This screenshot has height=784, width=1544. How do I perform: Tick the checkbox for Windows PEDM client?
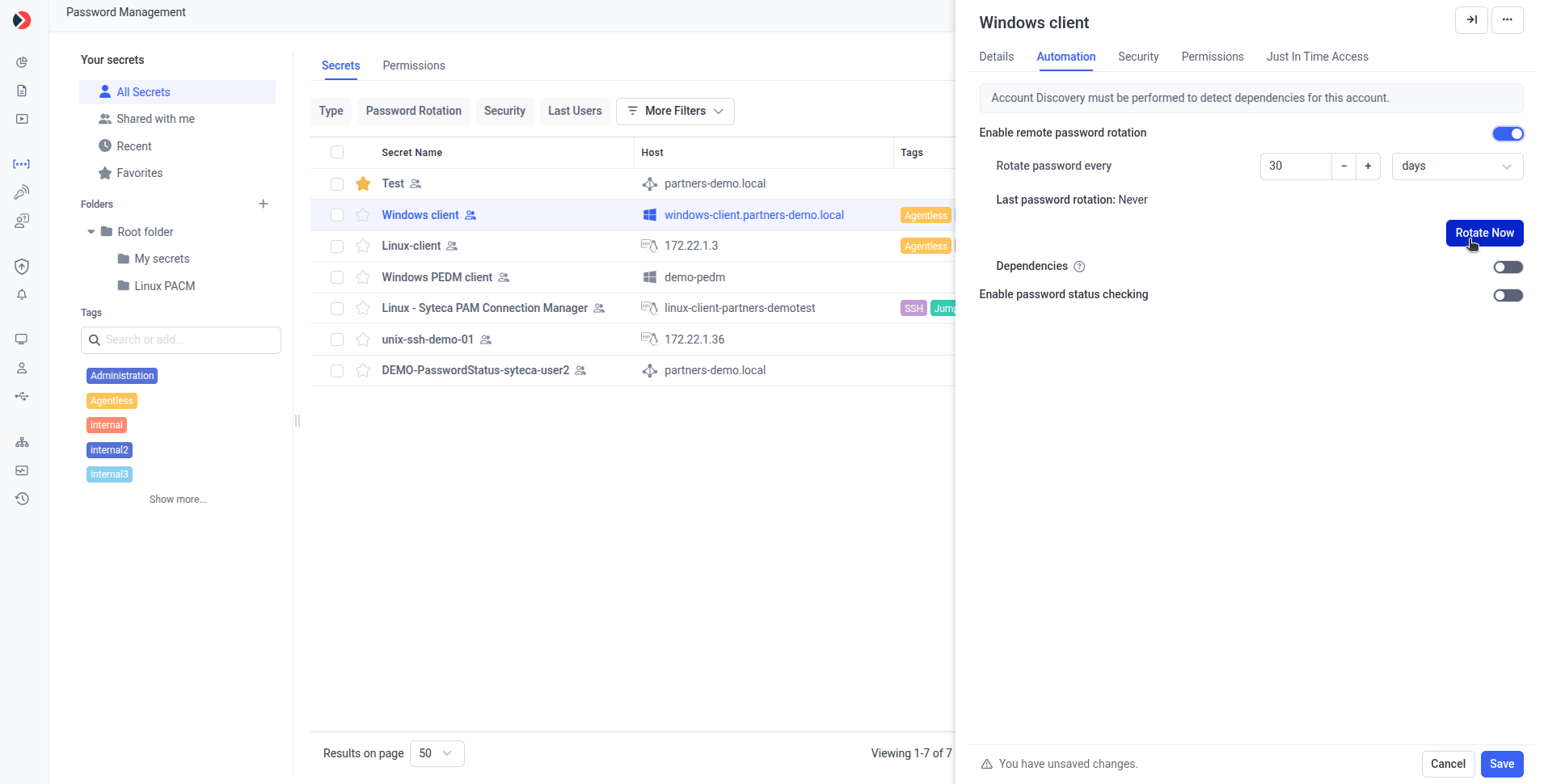click(x=337, y=277)
